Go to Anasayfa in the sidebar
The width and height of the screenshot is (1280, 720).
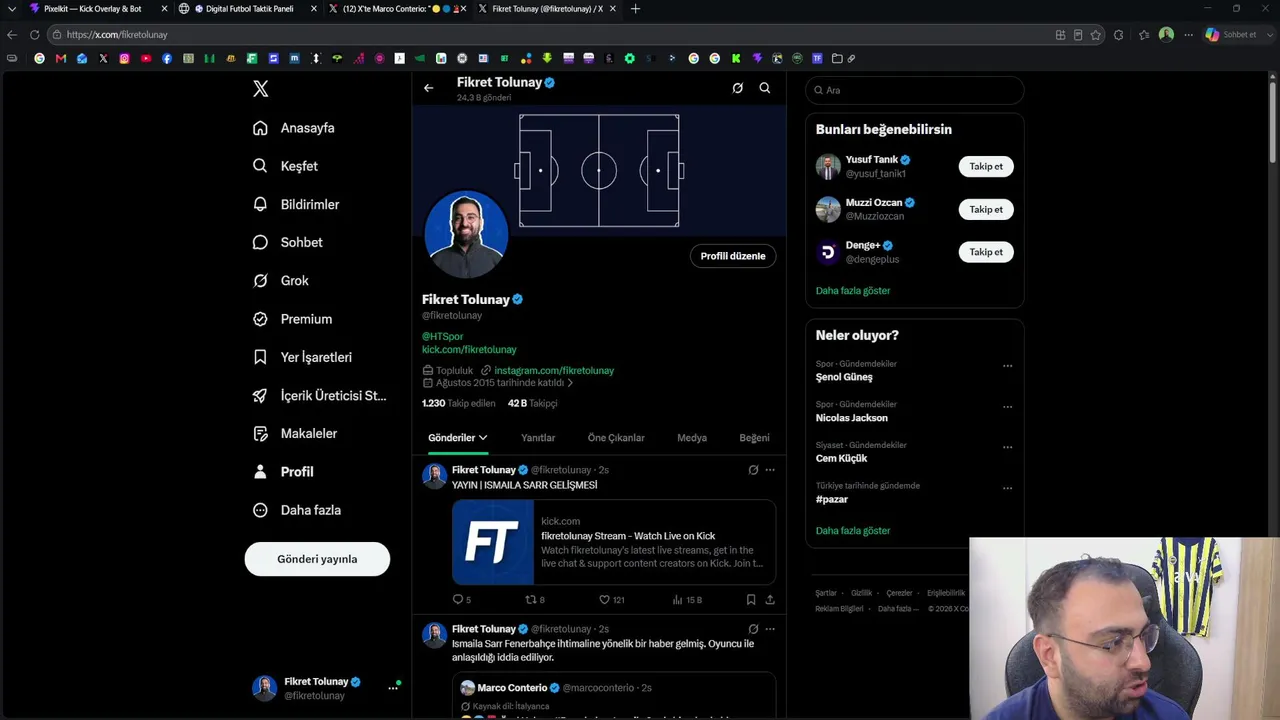pos(294,128)
